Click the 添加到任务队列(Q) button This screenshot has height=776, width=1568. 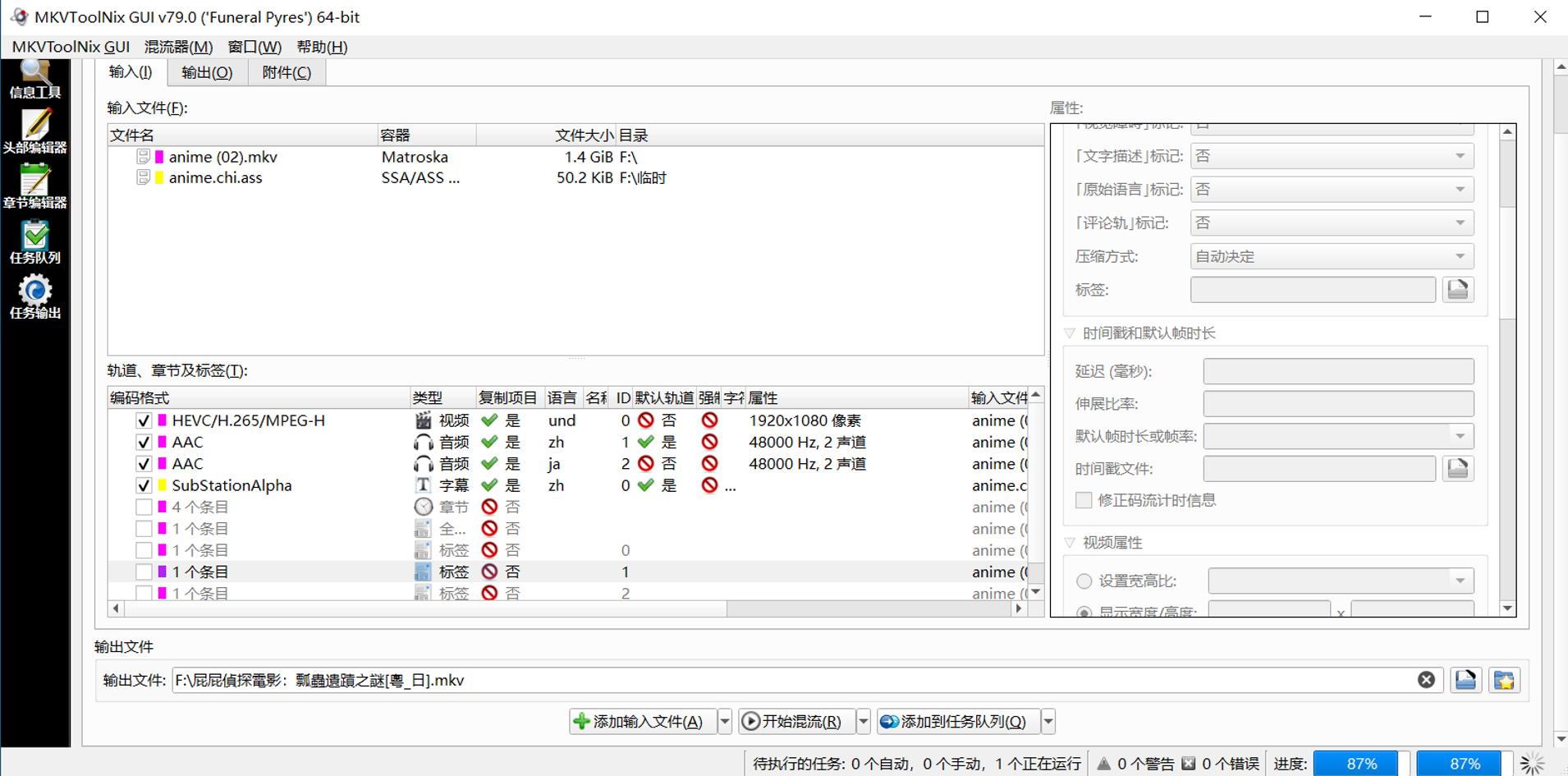coord(958,722)
